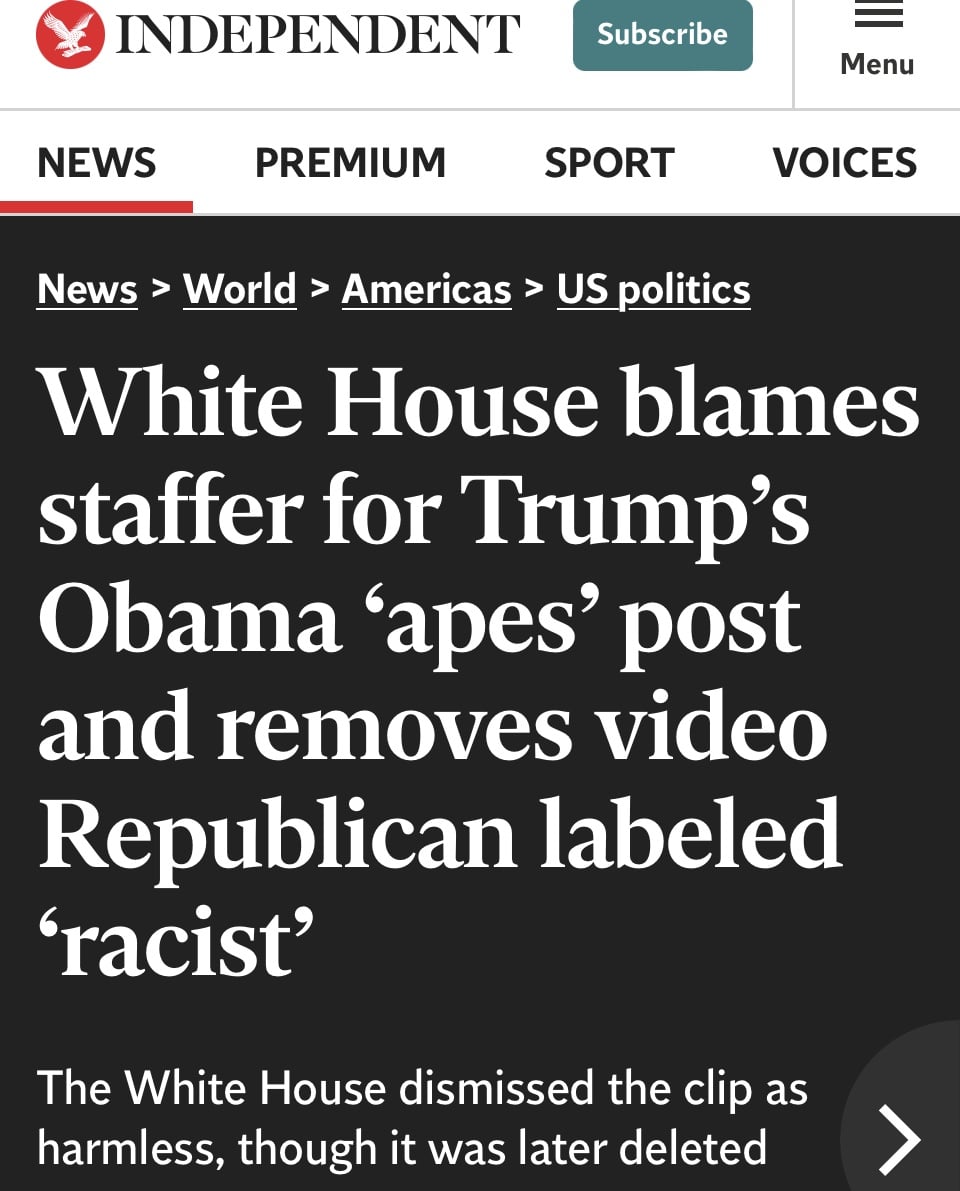Click the INDEPENDENT wordmark logo
The width and height of the screenshot is (960, 1191).
click(317, 35)
